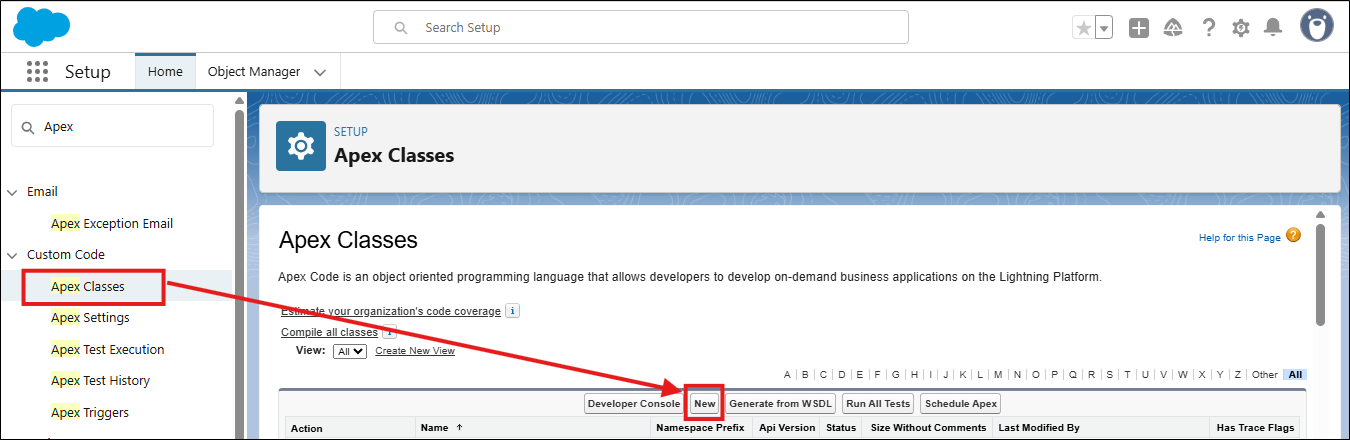Filter list by letter A
1350x440 pixels.
[x=787, y=375]
